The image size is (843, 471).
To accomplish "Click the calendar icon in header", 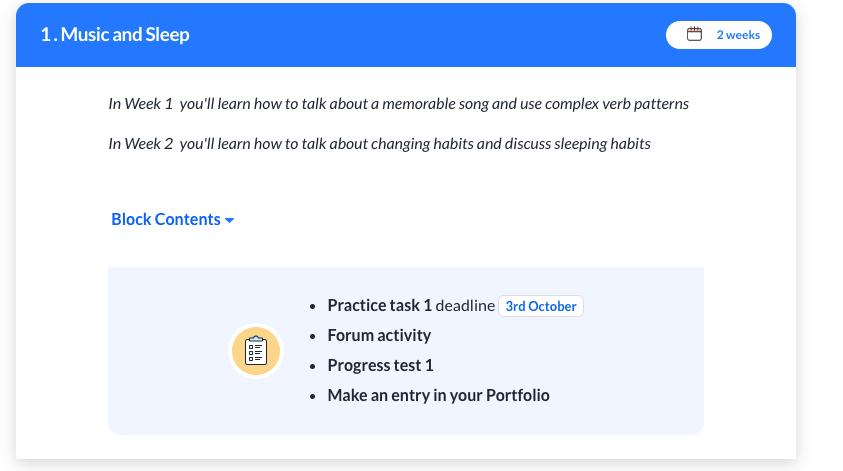I will (694, 34).
